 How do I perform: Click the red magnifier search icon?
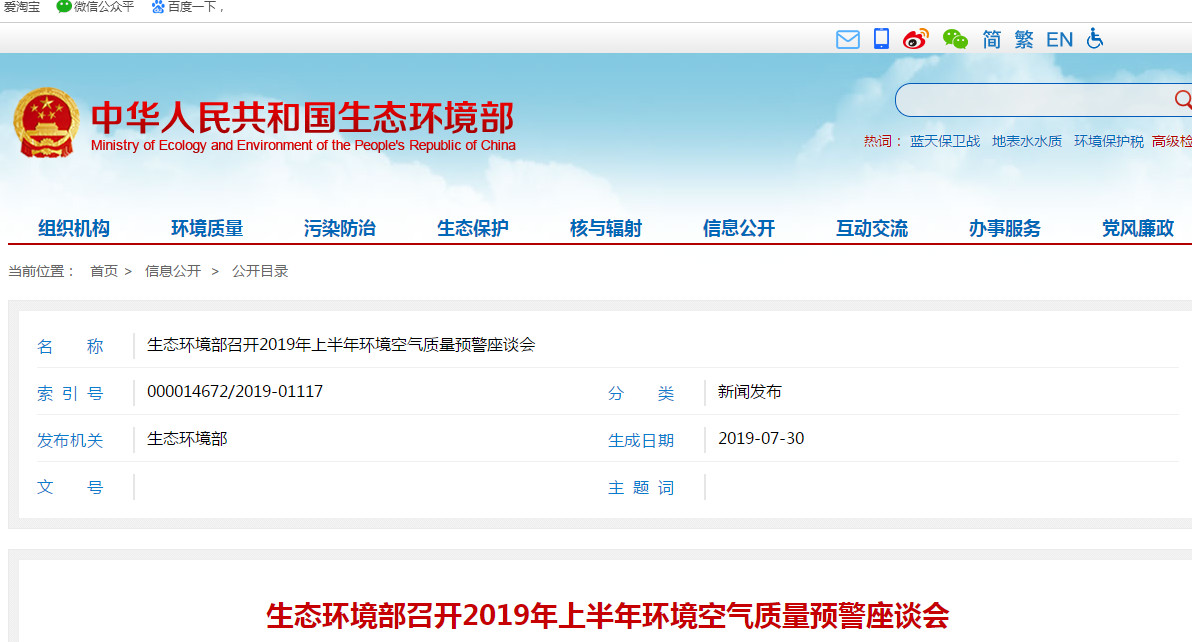pyautogui.click(x=1182, y=99)
